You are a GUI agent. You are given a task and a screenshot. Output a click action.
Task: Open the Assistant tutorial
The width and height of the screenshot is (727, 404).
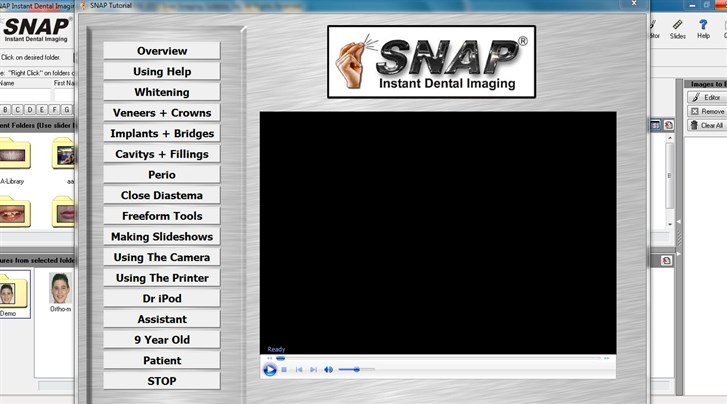coord(162,319)
